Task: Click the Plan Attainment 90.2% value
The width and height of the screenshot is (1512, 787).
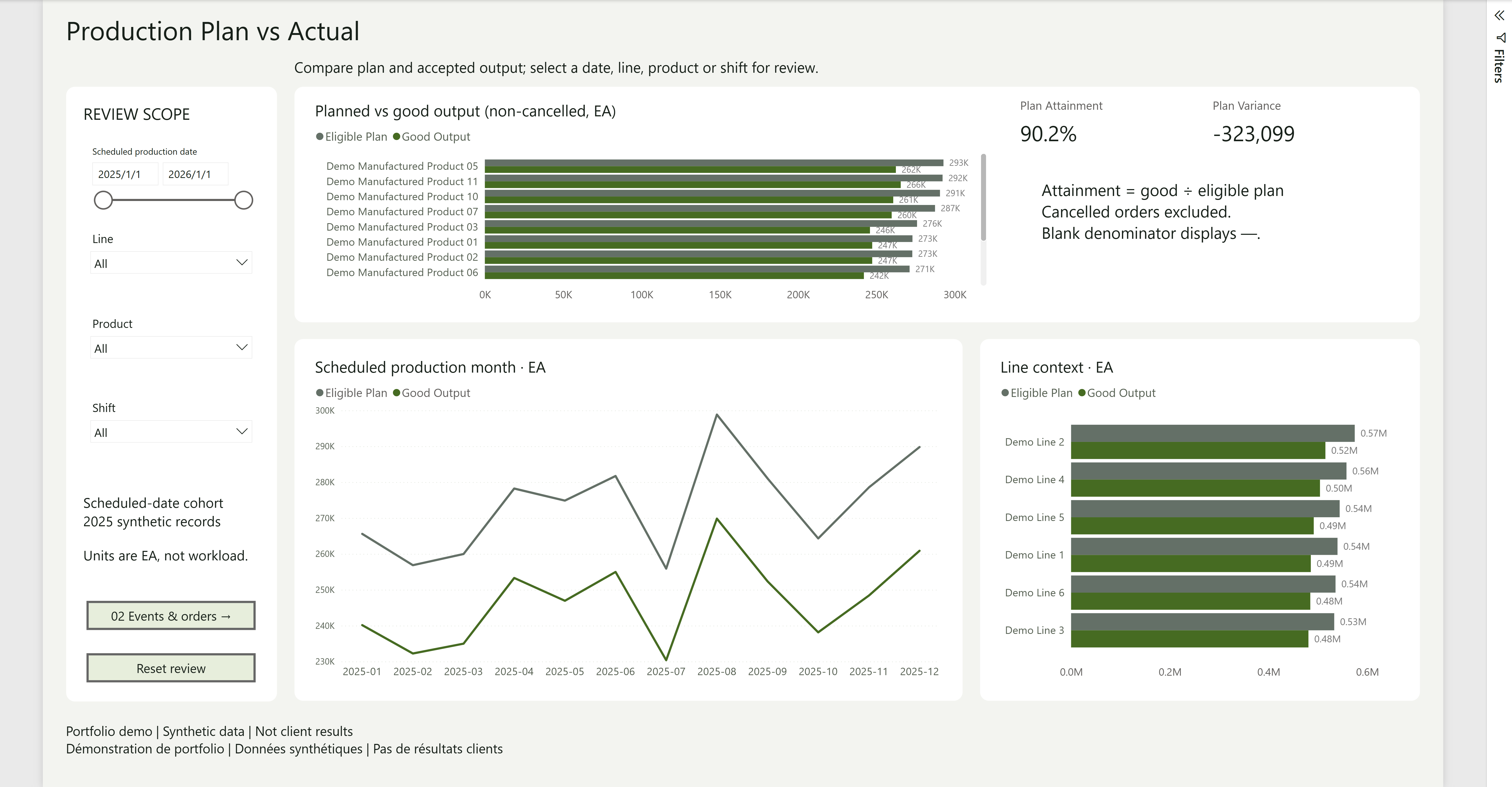Action: point(1048,134)
